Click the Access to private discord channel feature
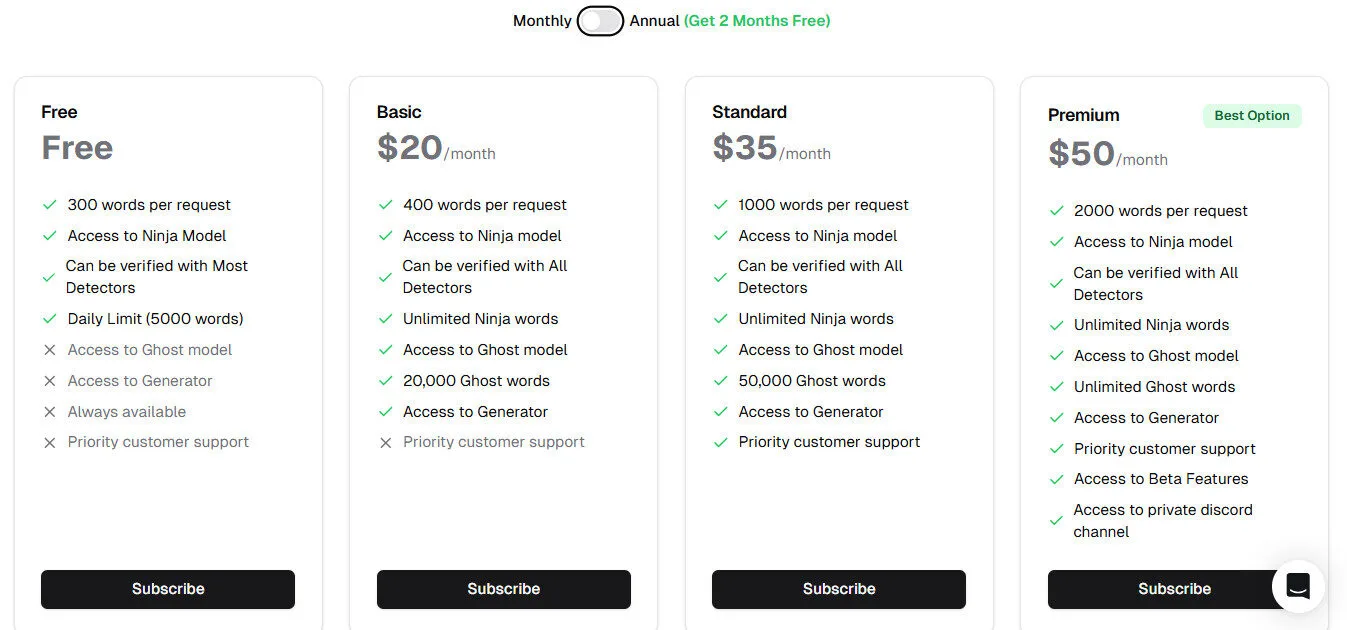1347x630 pixels. click(1163, 520)
